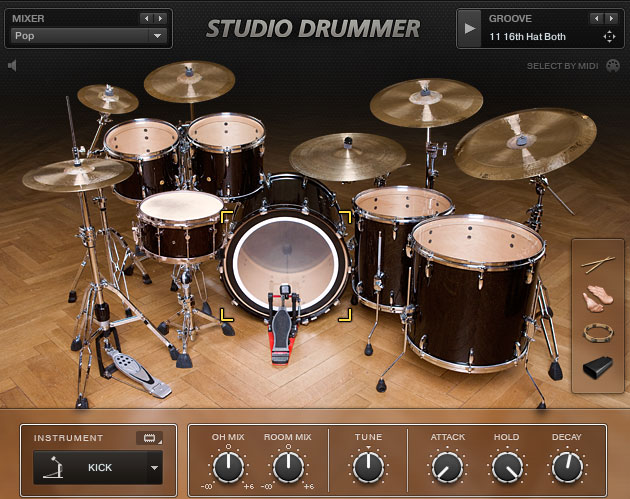Select the tambourine percussion icon

pyautogui.click(x=598, y=333)
